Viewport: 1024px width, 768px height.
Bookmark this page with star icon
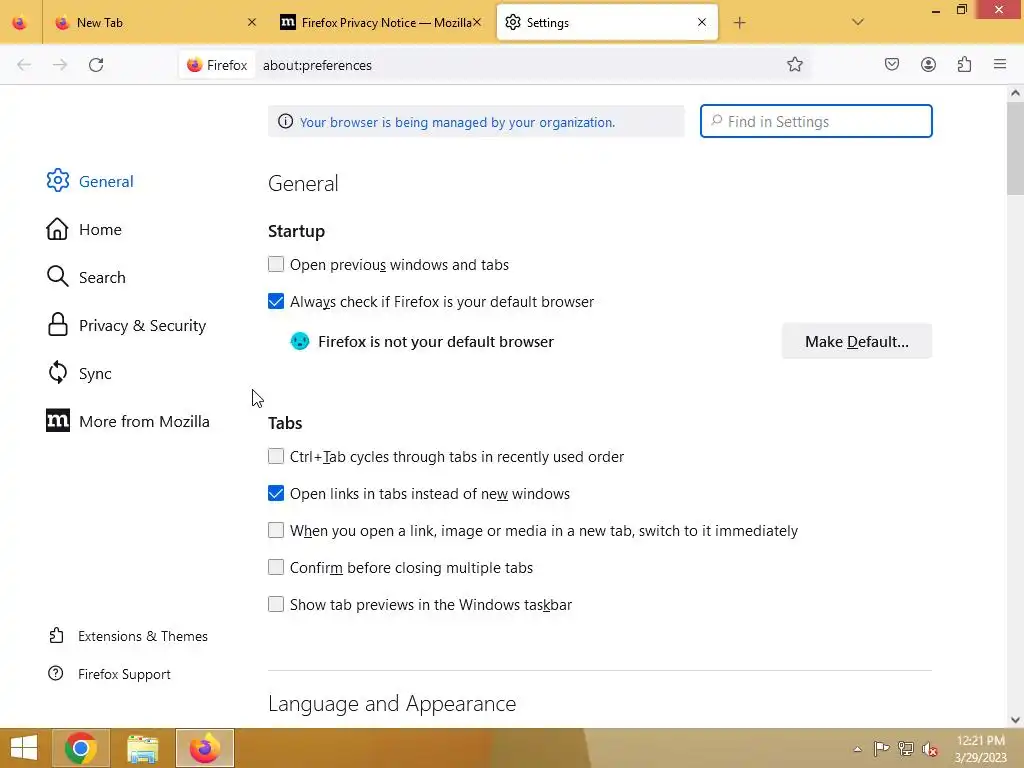(795, 65)
